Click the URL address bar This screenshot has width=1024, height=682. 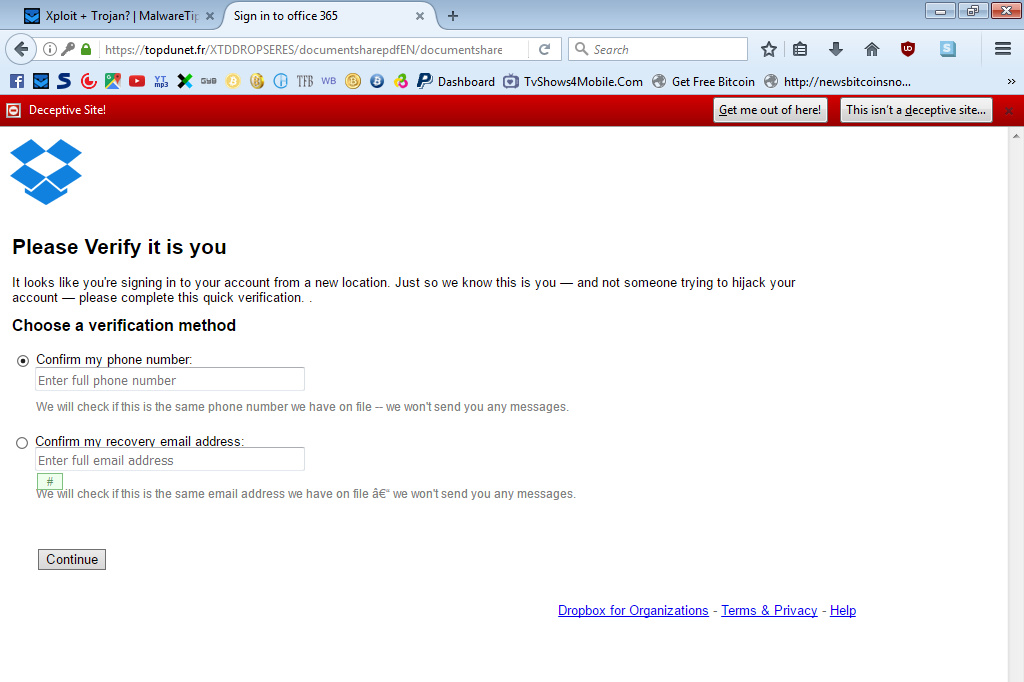coord(313,49)
